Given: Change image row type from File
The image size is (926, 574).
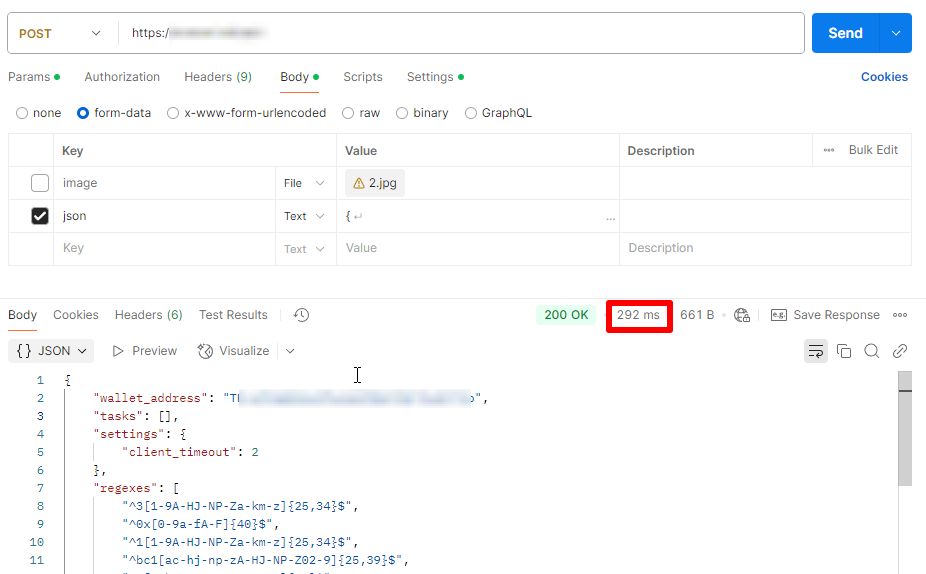Looking at the screenshot, I should point(304,183).
